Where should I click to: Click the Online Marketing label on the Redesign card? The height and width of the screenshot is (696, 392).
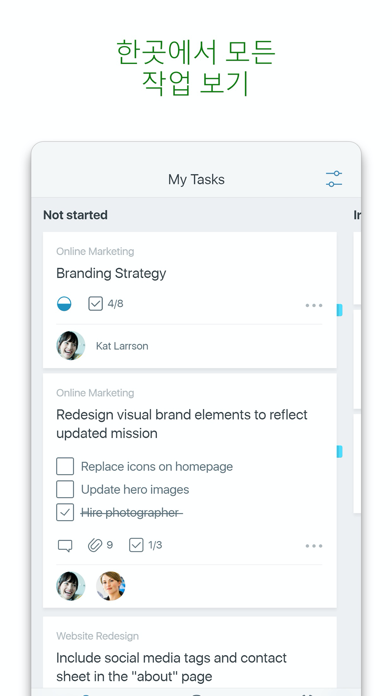pyautogui.click(x=95, y=393)
